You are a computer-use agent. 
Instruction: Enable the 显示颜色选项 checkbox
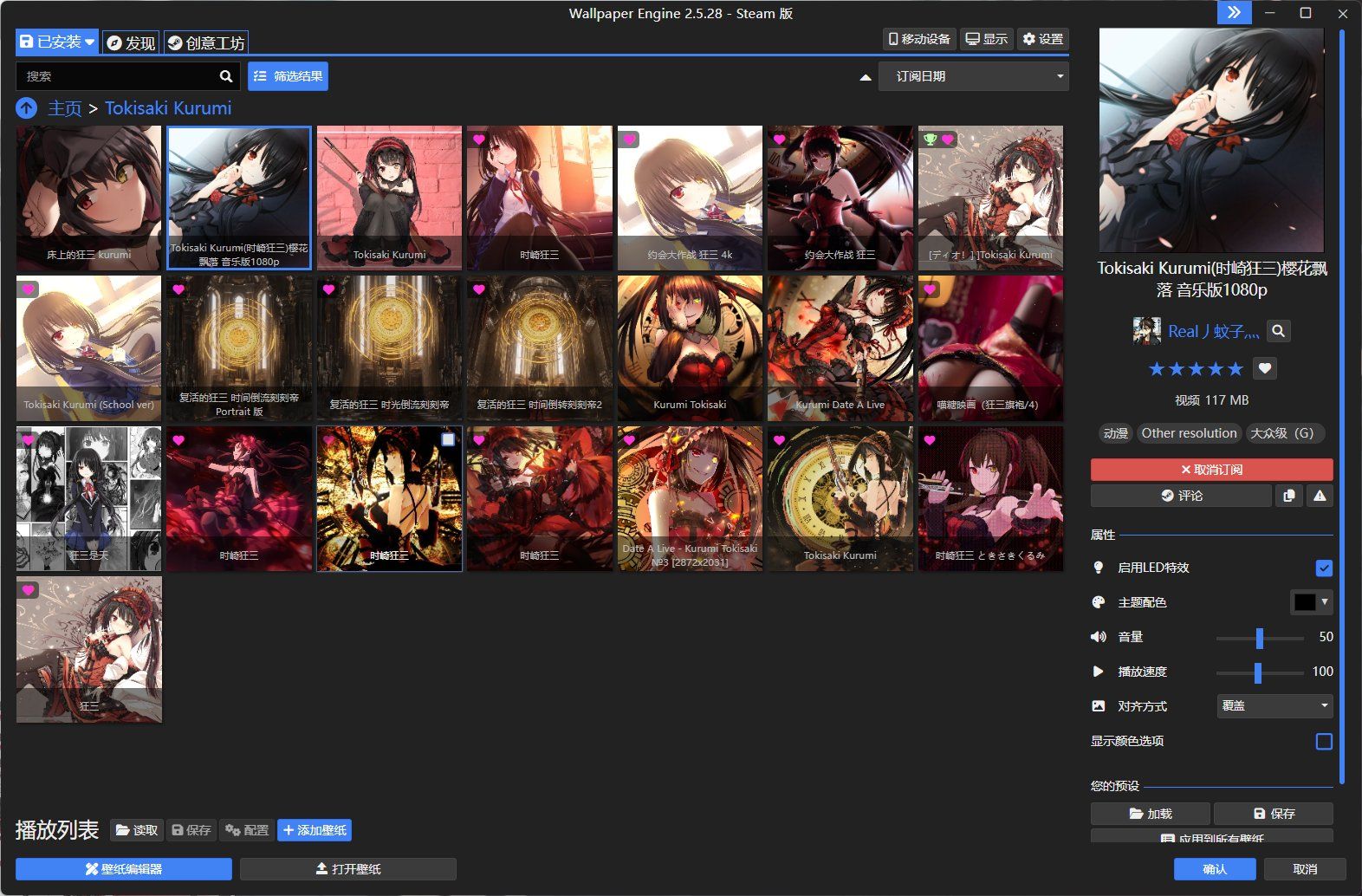click(x=1324, y=742)
